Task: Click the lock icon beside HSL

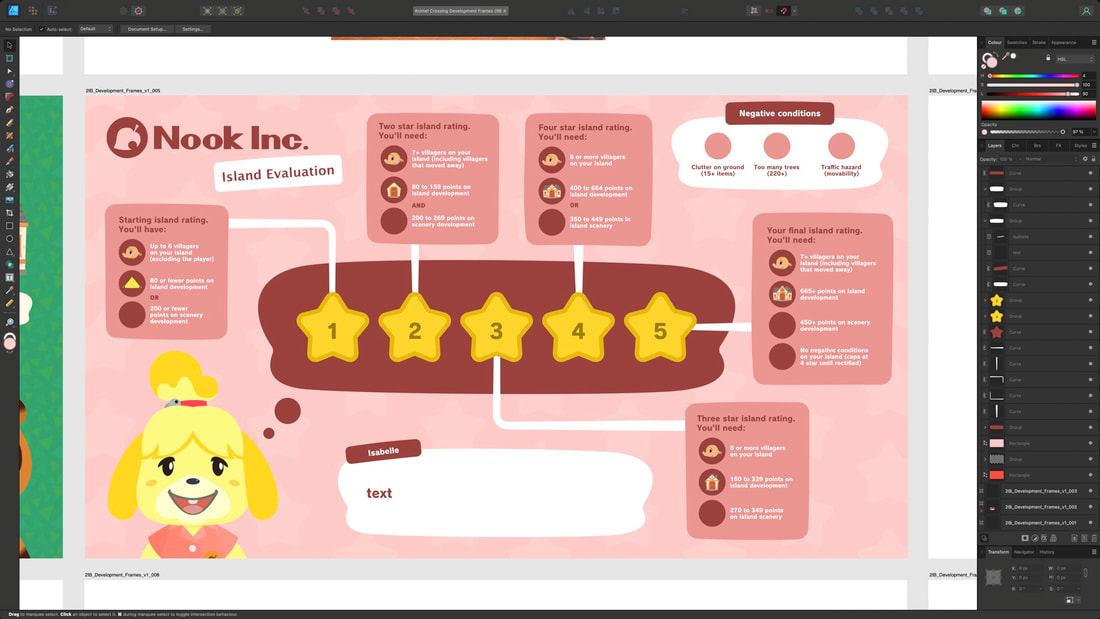Action: tap(1048, 58)
